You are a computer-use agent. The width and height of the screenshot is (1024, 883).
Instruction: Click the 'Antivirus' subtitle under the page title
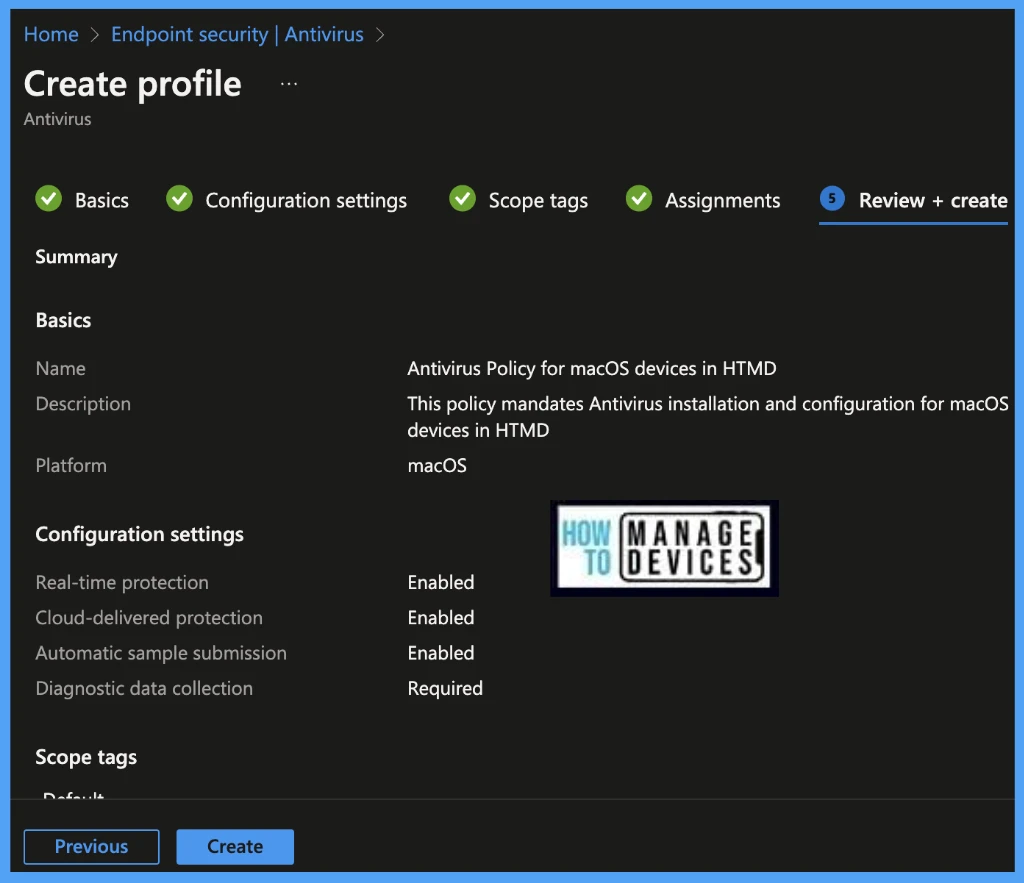click(57, 119)
